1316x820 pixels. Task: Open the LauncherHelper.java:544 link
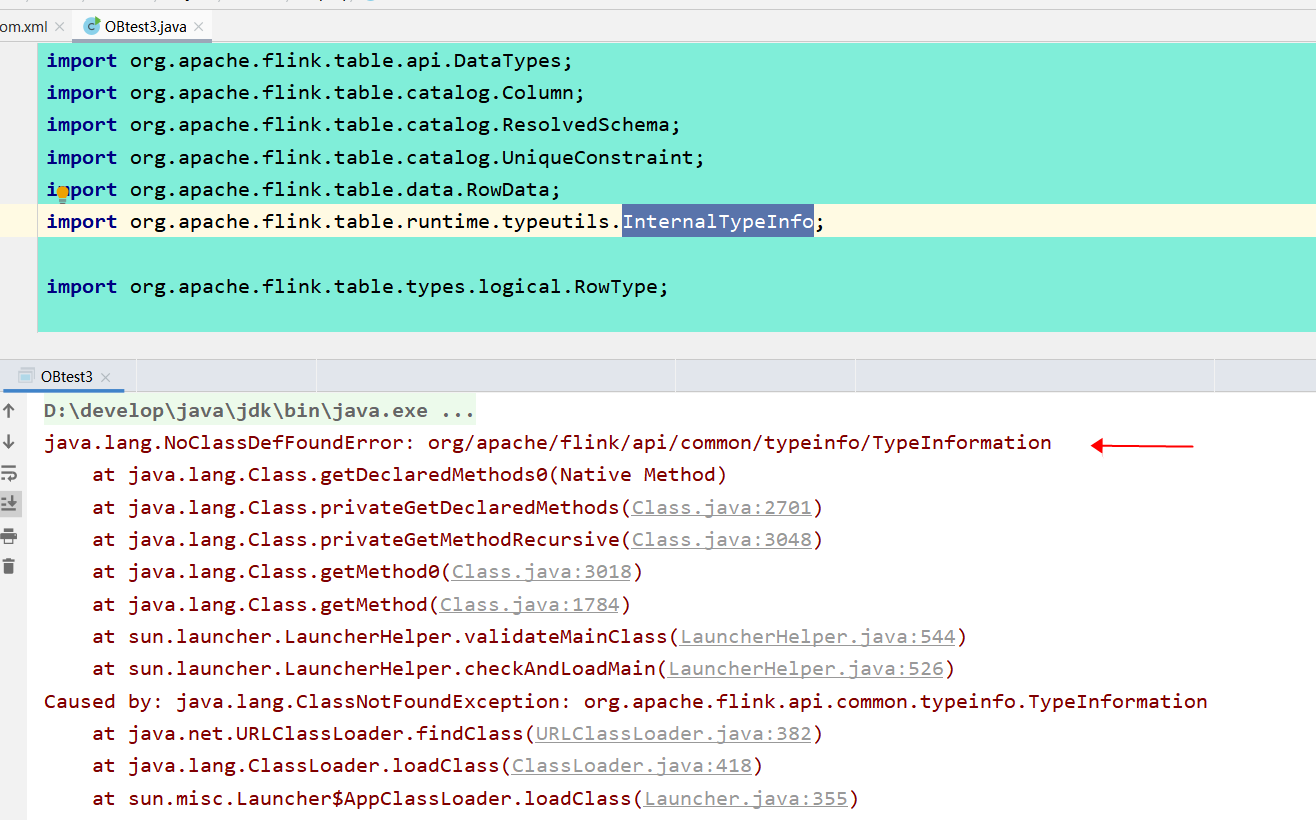coord(817,636)
